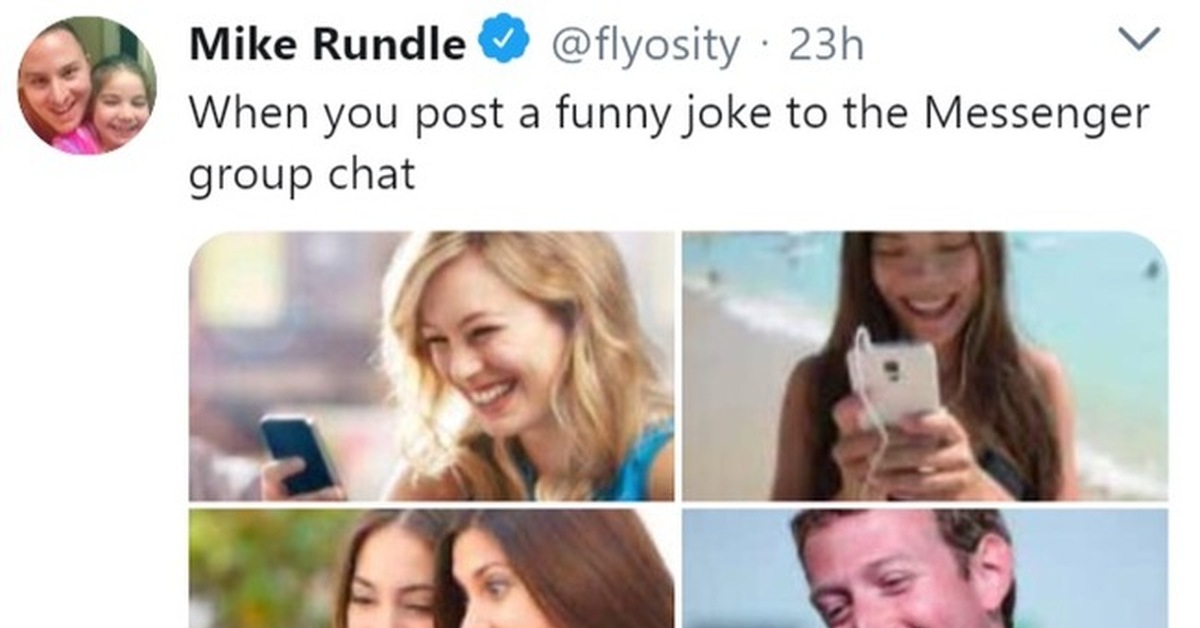Click the 23h timestamp
The height and width of the screenshot is (628, 1200).
(825, 45)
